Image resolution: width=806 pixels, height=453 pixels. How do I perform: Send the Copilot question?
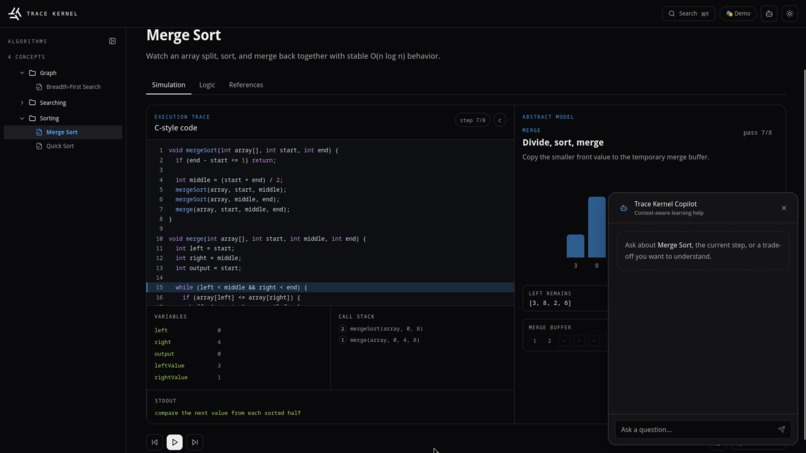[781, 429]
